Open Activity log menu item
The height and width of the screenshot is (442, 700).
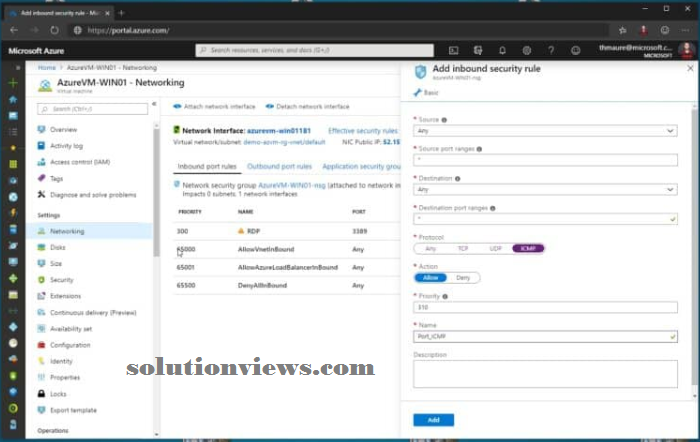coord(66,146)
